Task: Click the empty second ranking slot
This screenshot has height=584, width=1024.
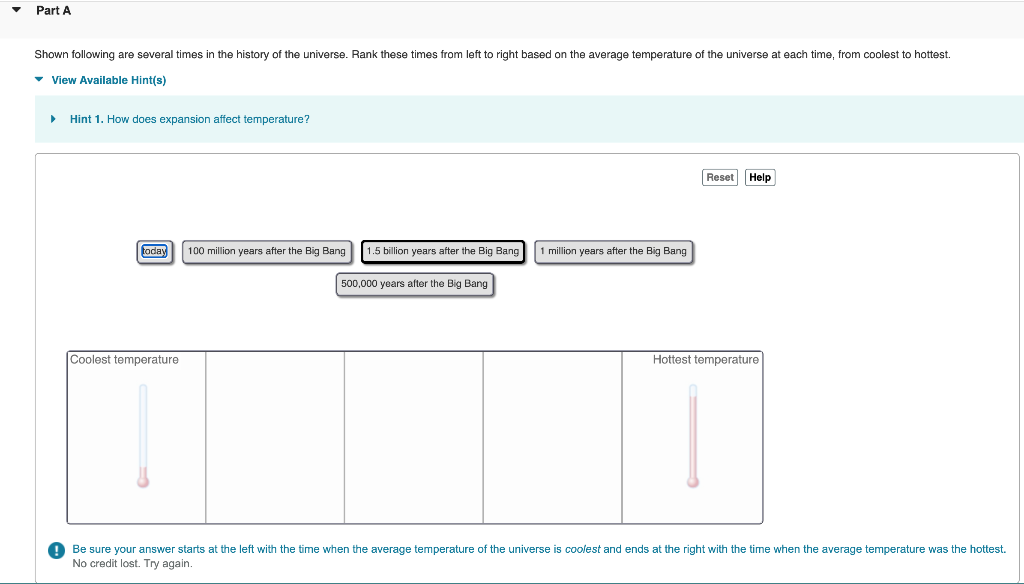Action: tap(274, 437)
